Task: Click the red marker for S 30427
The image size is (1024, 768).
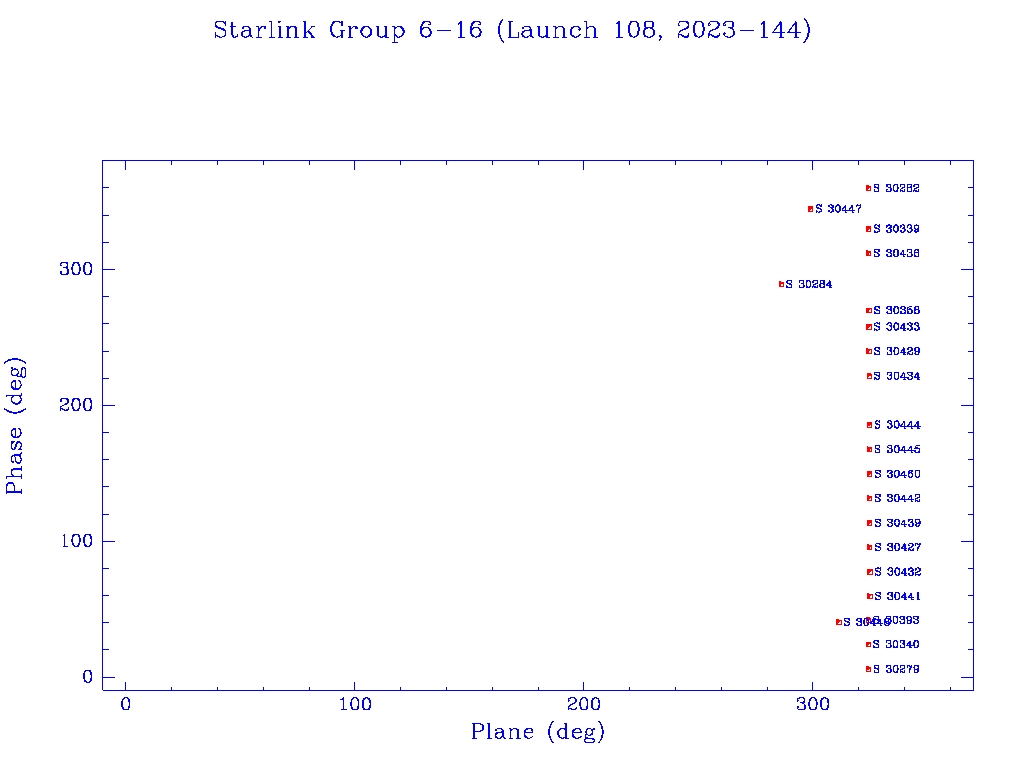Action: click(x=869, y=547)
